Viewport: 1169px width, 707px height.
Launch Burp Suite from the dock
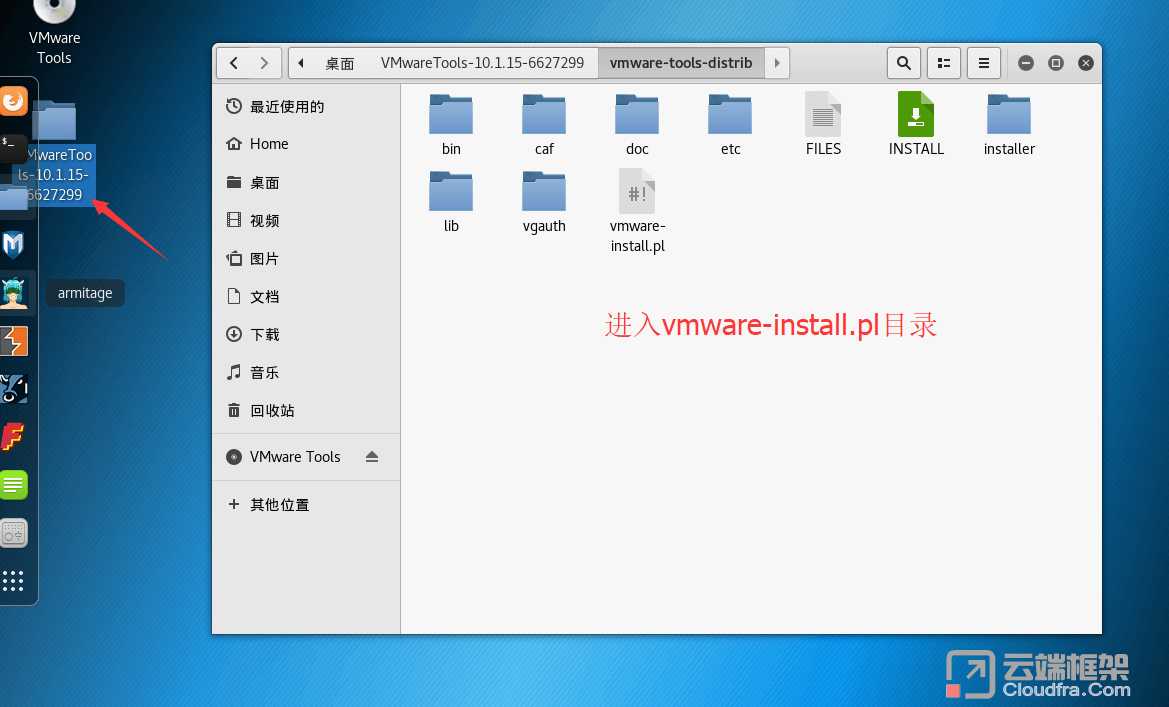[13, 341]
